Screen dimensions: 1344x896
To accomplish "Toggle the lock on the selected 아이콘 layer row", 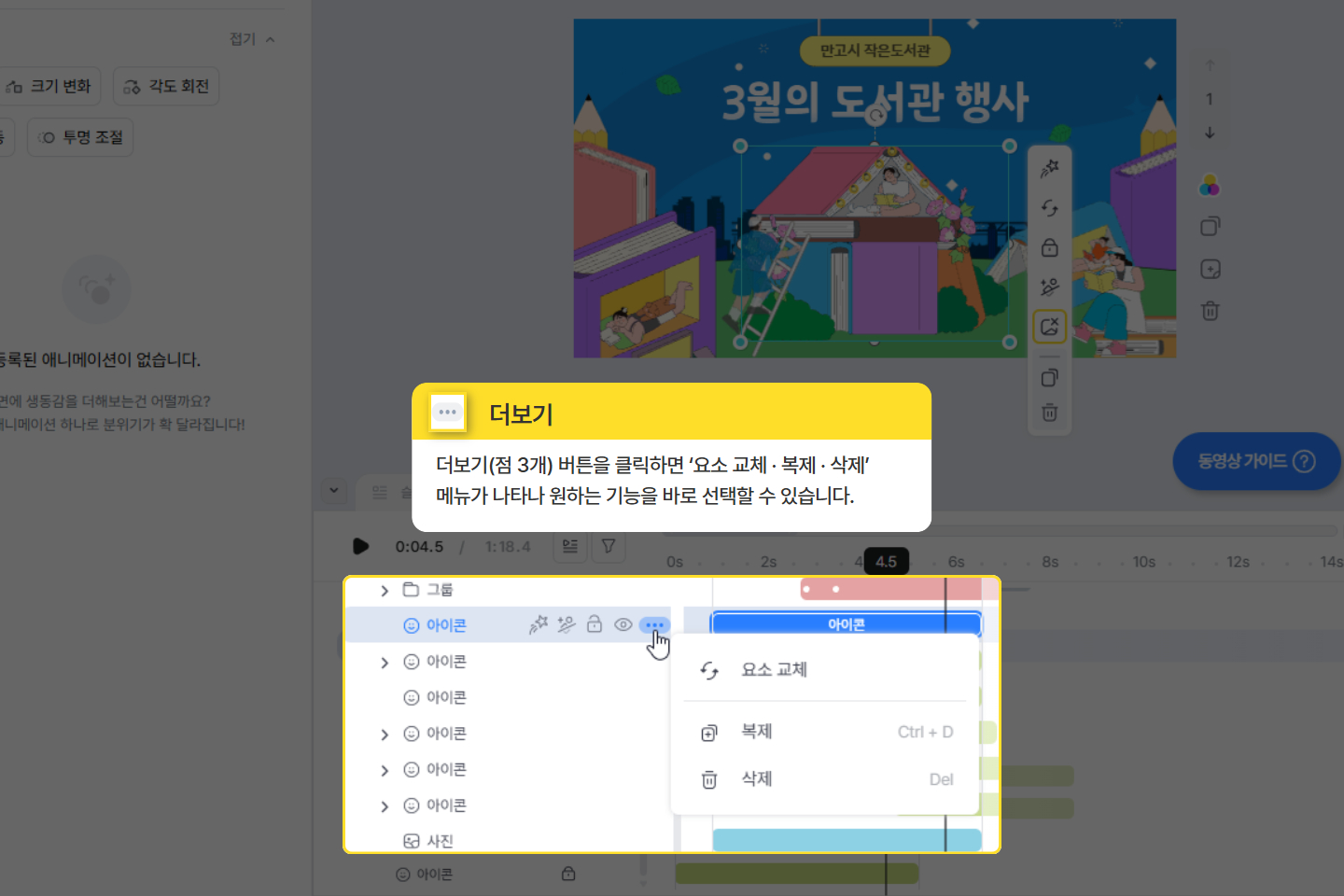I will point(595,624).
